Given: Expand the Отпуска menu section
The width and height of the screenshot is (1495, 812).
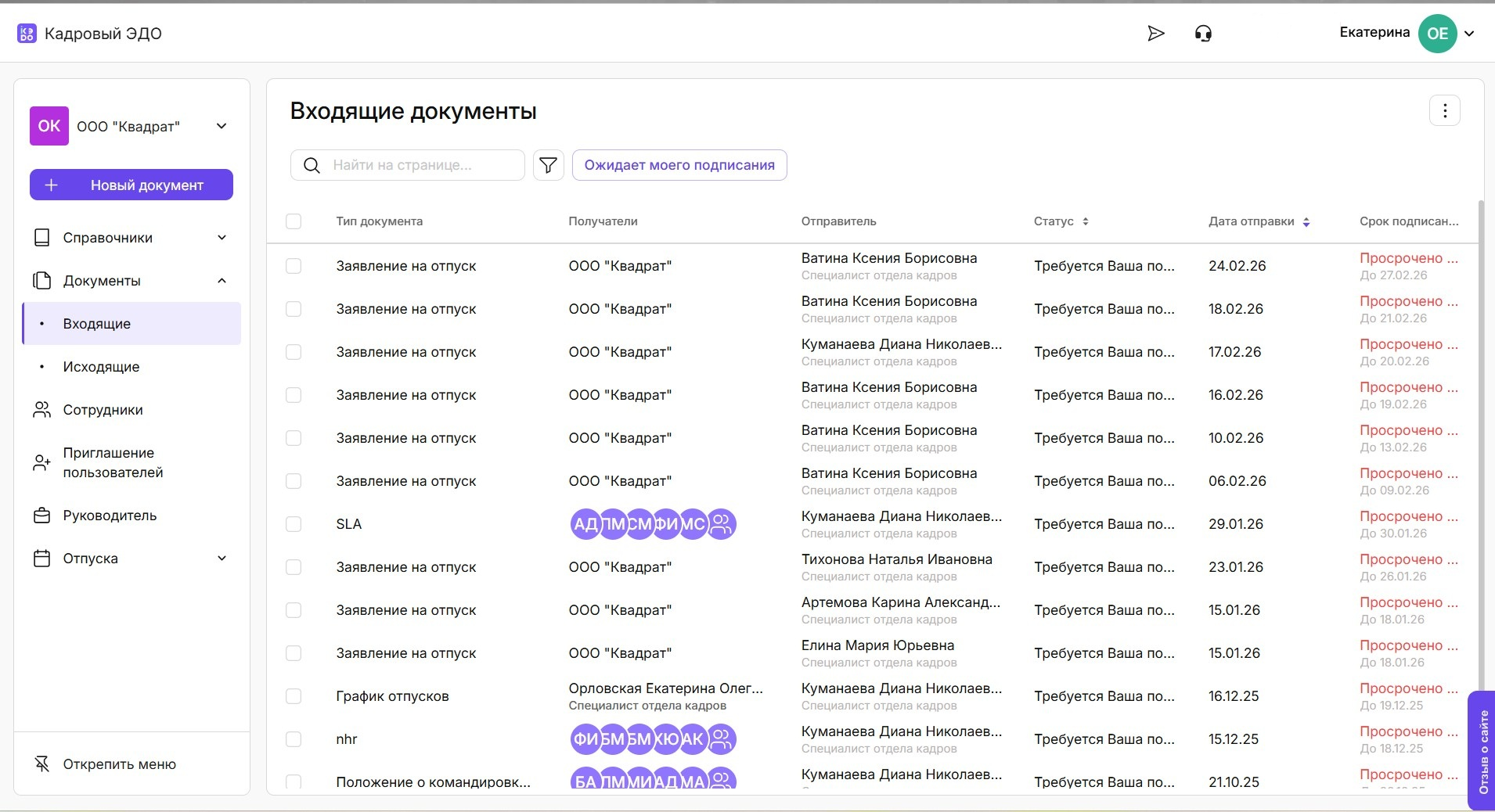Looking at the screenshot, I should 222,559.
